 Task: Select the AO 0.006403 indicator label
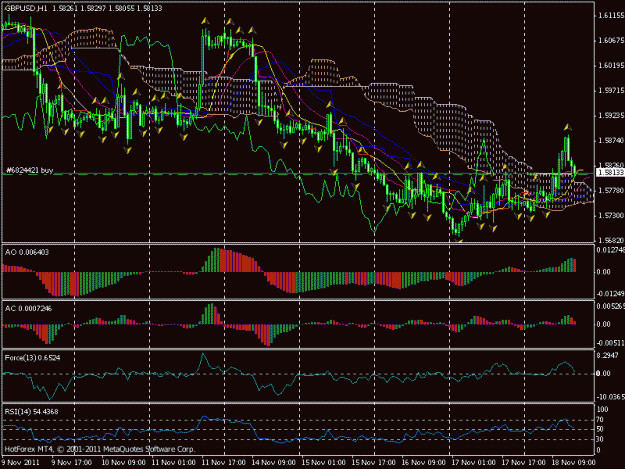27,252
